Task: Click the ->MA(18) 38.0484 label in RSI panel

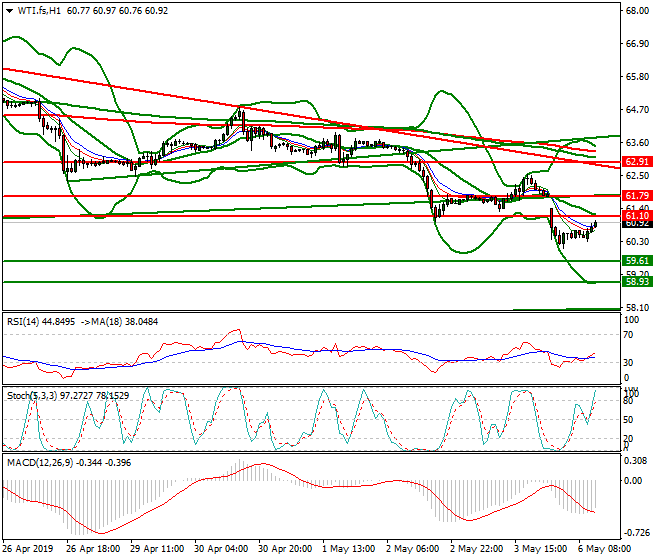Action: 118,322
